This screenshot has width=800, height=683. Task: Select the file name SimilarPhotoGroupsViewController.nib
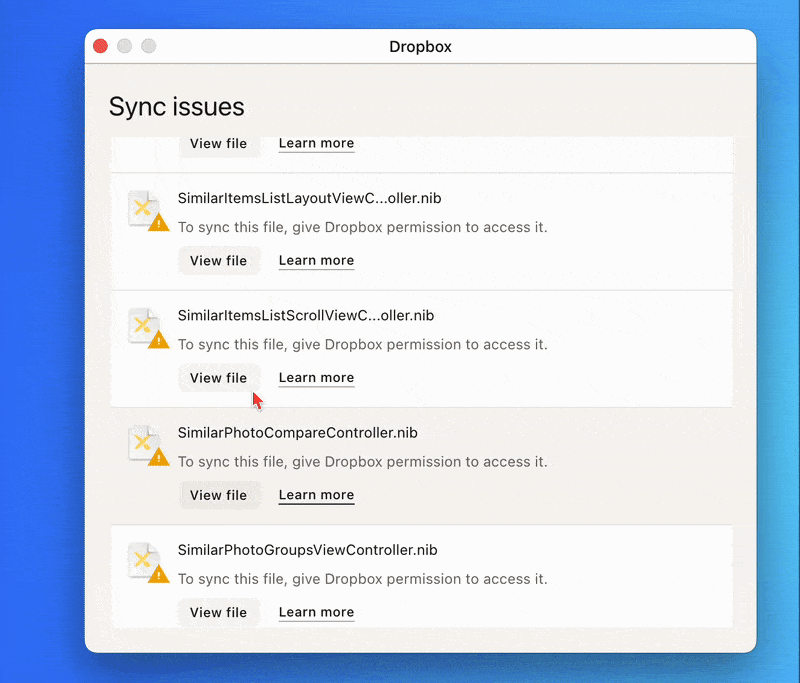(307, 550)
